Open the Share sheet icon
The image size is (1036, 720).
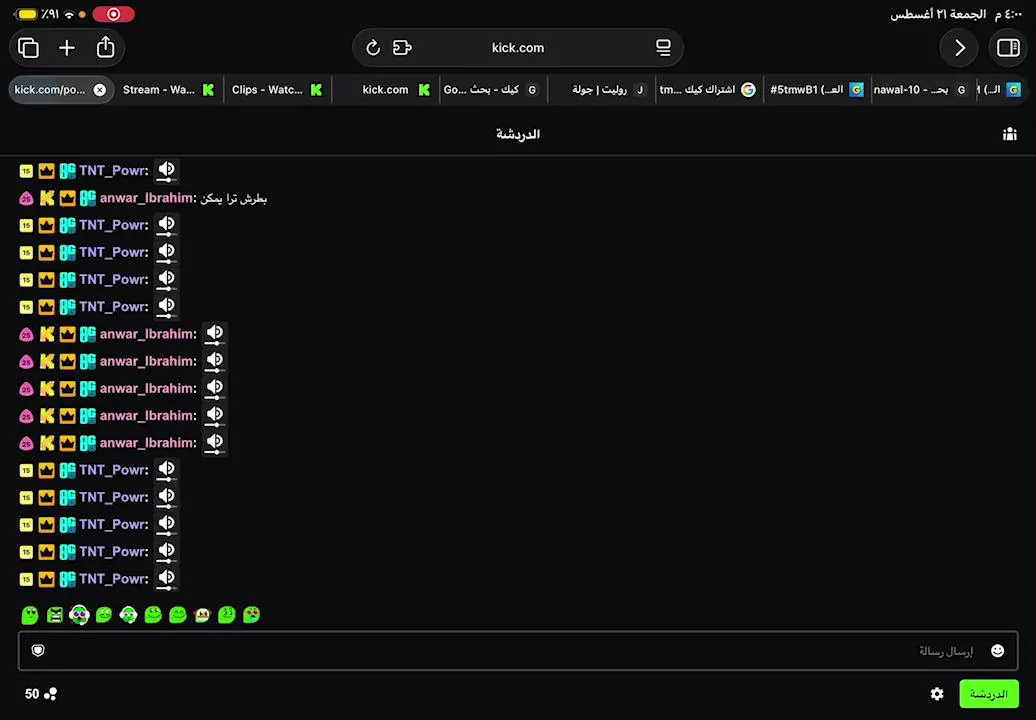tap(105, 47)
